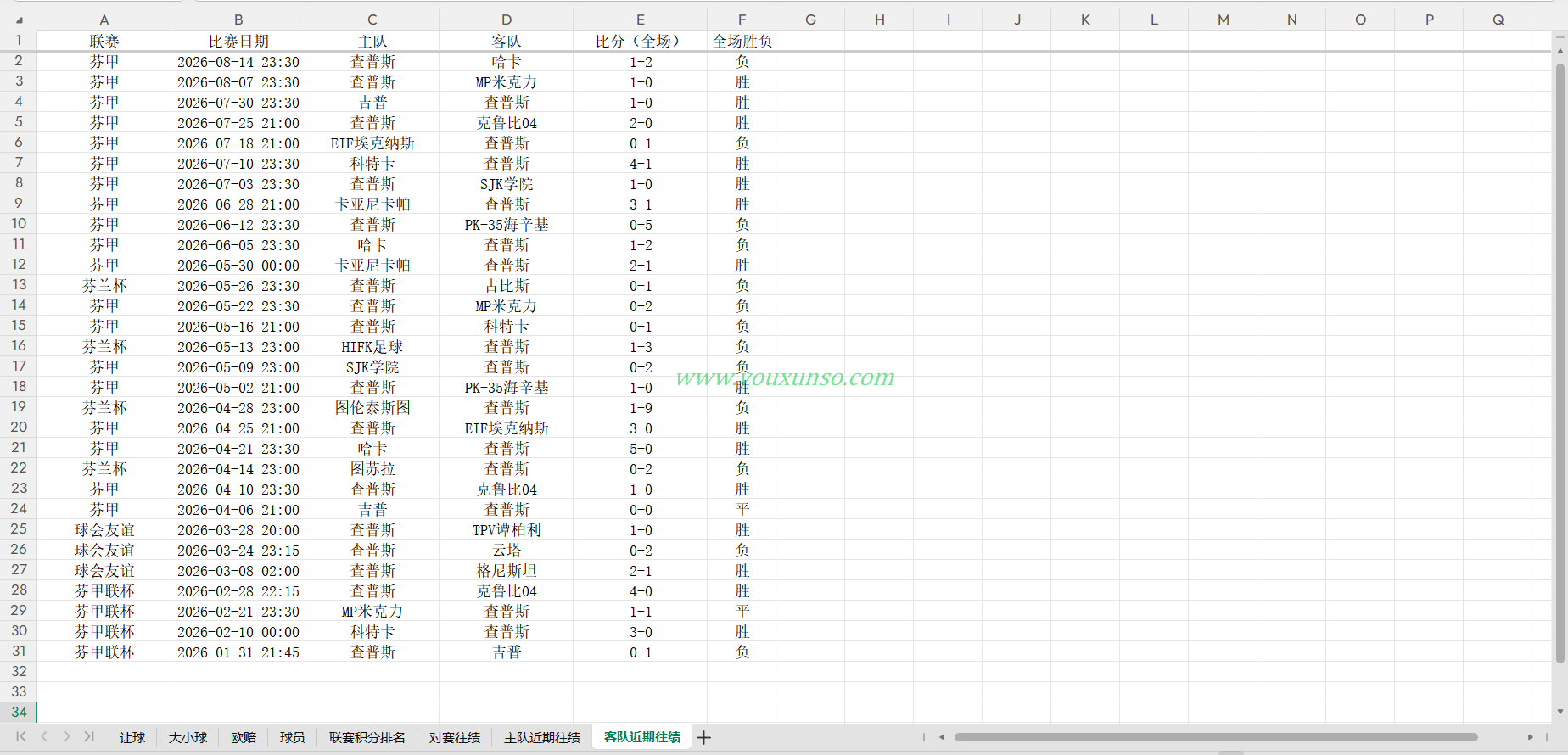The image size is (1568, 755).
Task: Click the 比分（全场） header cell
Action: click(x=641, y=41)
